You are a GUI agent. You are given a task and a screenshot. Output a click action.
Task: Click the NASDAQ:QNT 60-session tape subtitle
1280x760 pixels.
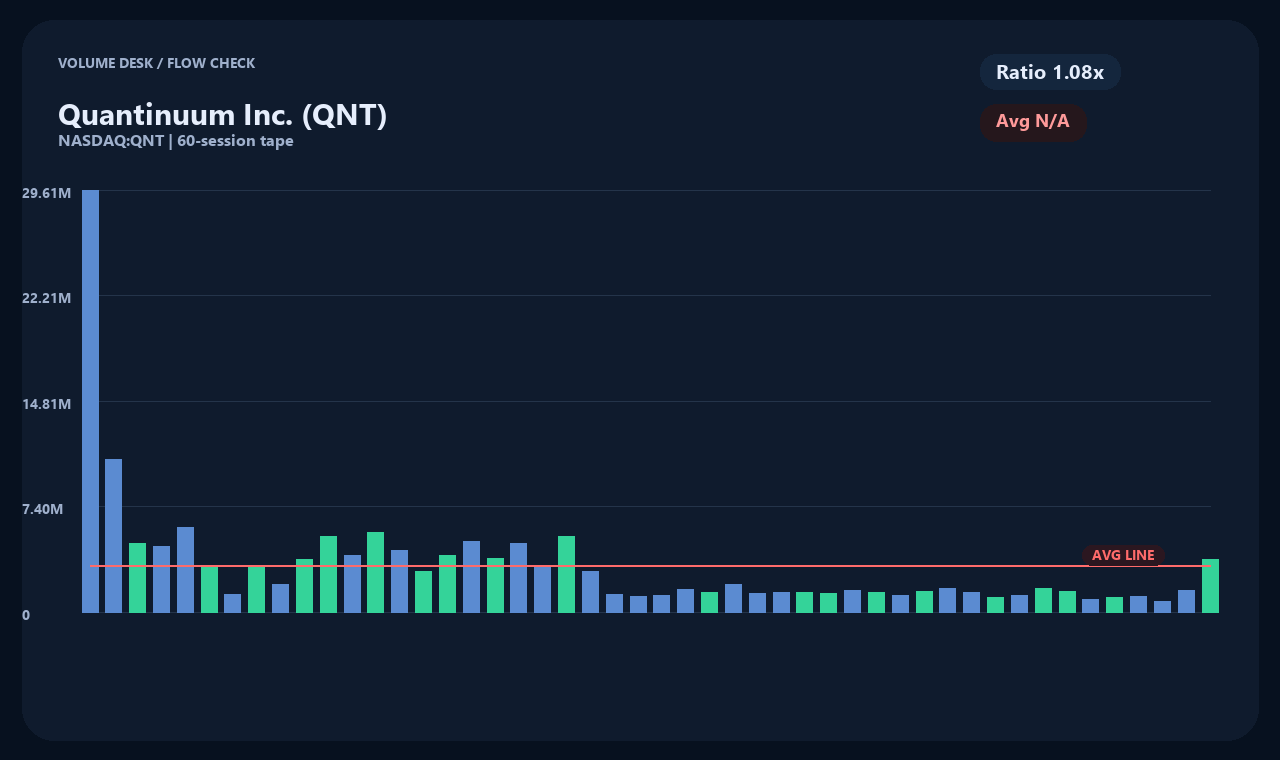point(176,141)
